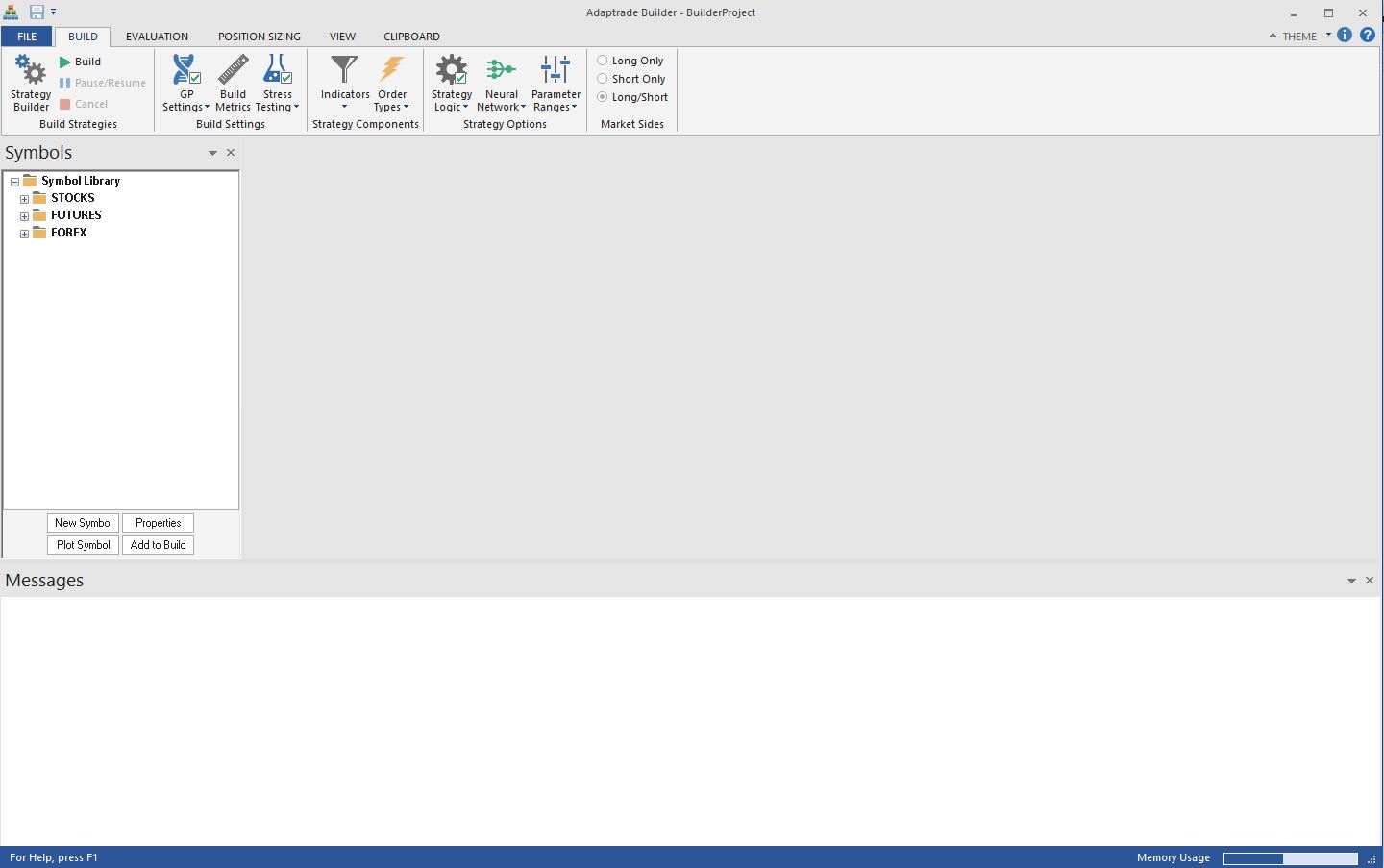Select the STOCKS tree label
Screen dimensions: 1384x868
pyautogui.click(x=73, y=198)
